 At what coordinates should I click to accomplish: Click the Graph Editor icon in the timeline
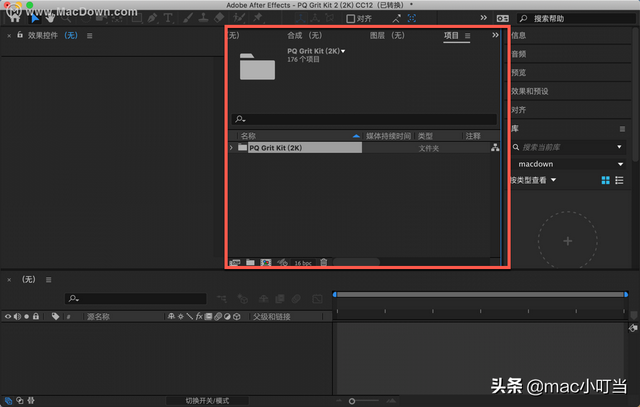click(x=317, y=299)
